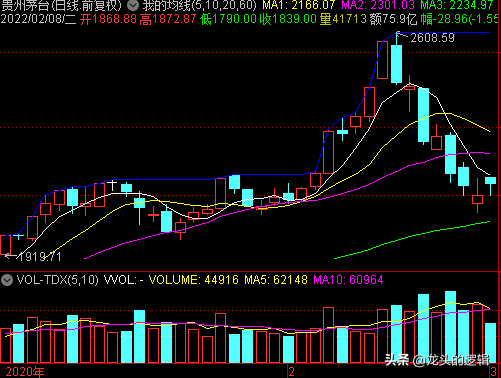This screenshot has height=378, width=501.
Task: Click the turnover text 额75.9亿
Action: 393,19
